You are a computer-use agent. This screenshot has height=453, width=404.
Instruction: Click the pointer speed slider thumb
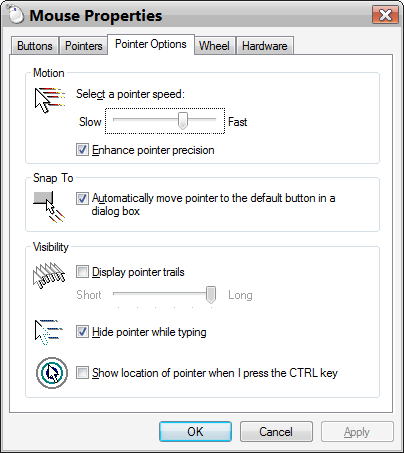pyautogui.click(x=183, y=121)
